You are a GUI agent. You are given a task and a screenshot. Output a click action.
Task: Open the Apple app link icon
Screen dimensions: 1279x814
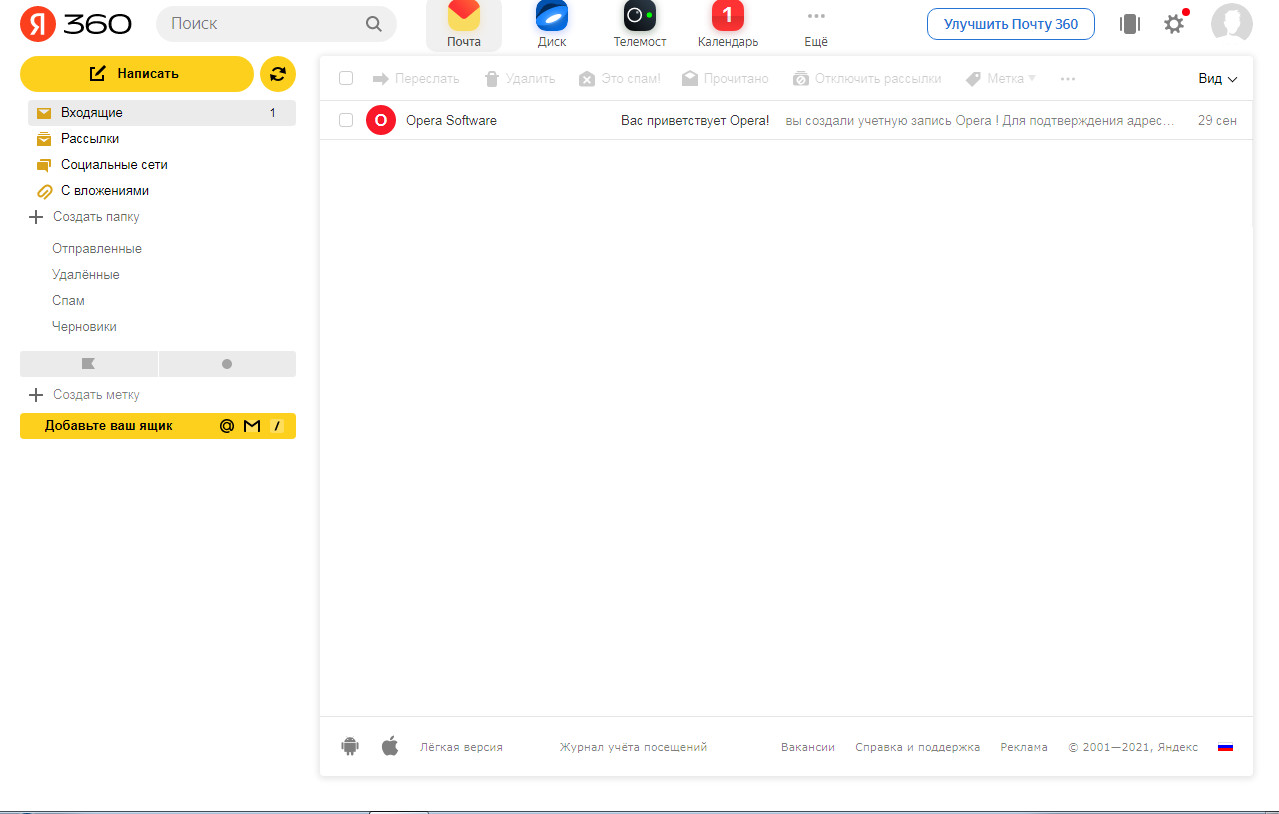point(390,746)
